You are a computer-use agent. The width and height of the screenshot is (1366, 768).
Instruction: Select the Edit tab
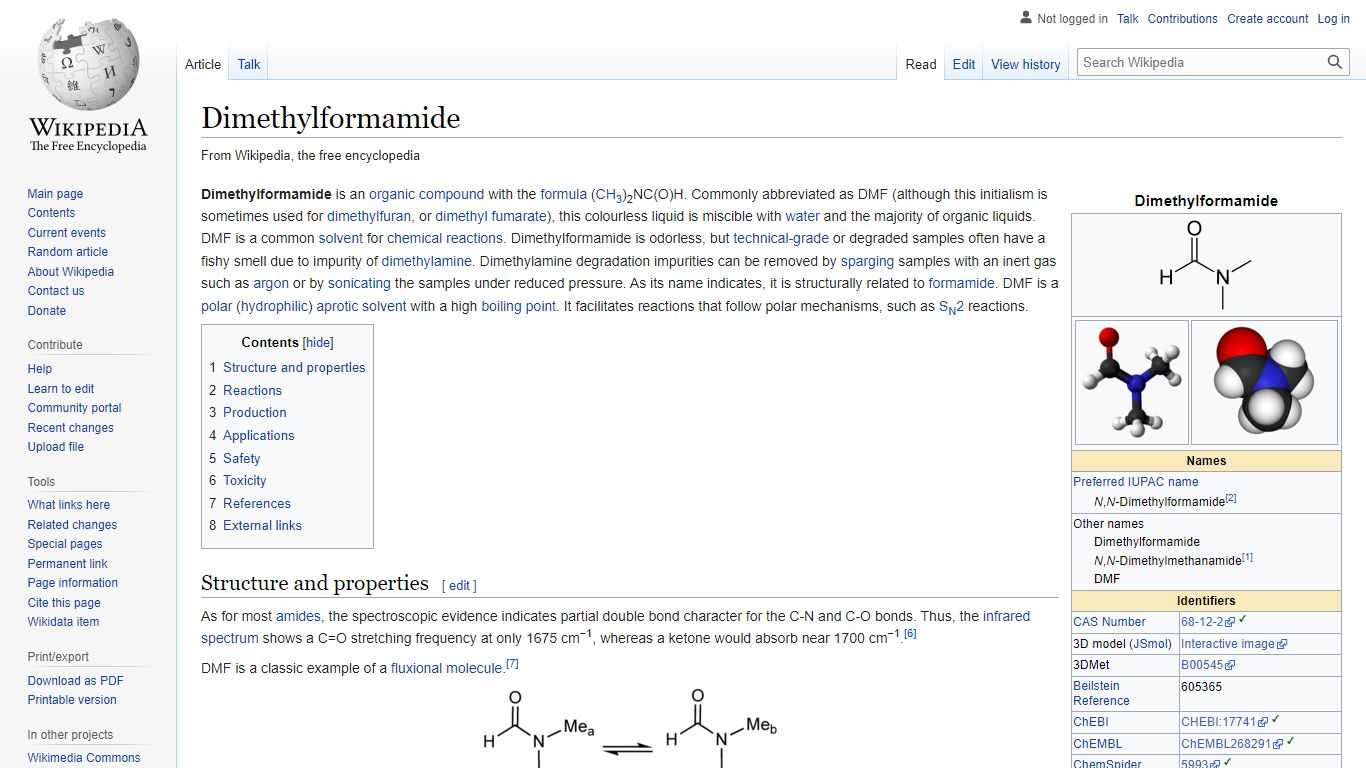[964, 64]
